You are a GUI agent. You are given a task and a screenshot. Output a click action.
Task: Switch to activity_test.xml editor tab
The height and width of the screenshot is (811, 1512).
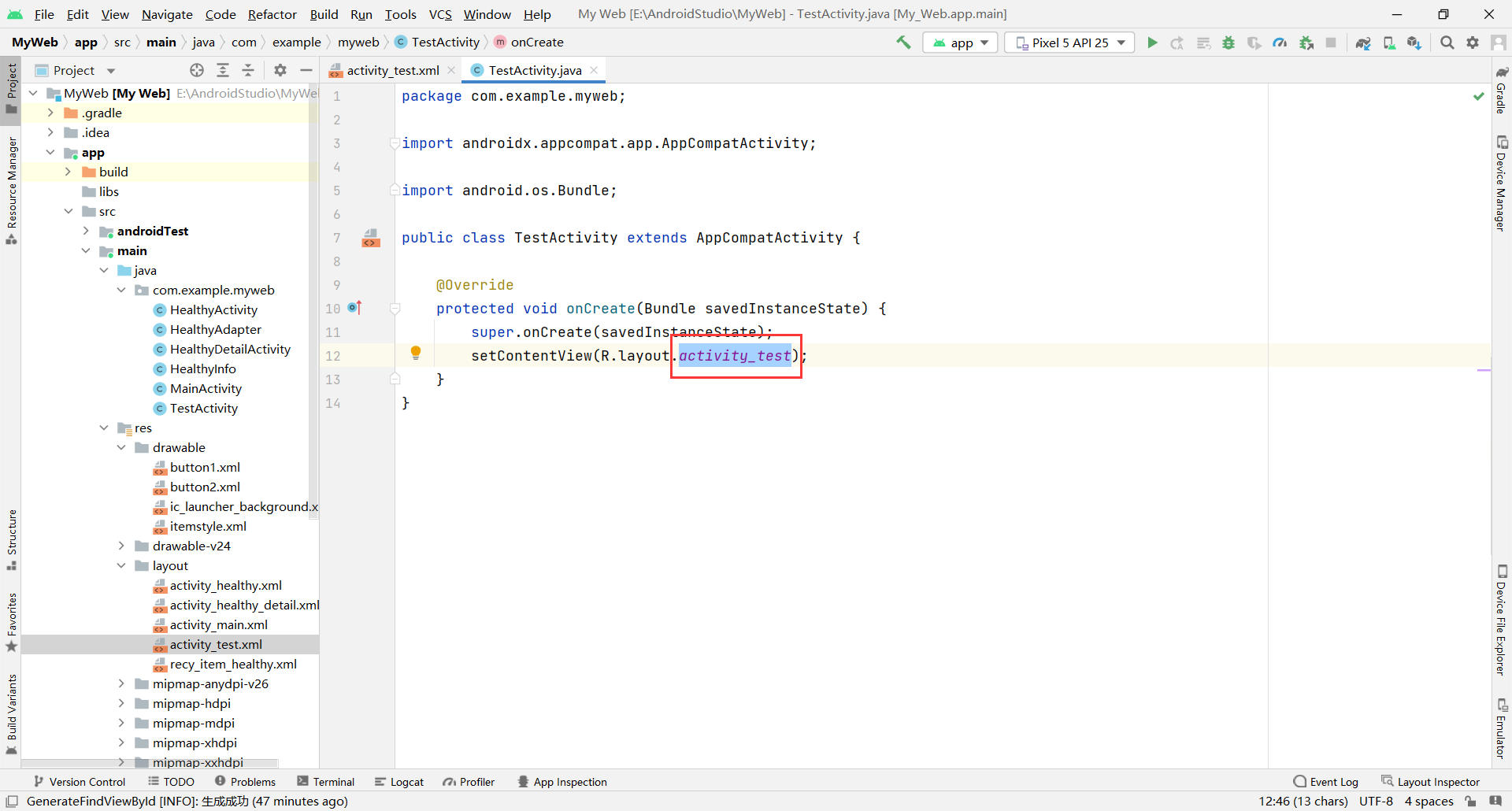click(x=391, y=70)
